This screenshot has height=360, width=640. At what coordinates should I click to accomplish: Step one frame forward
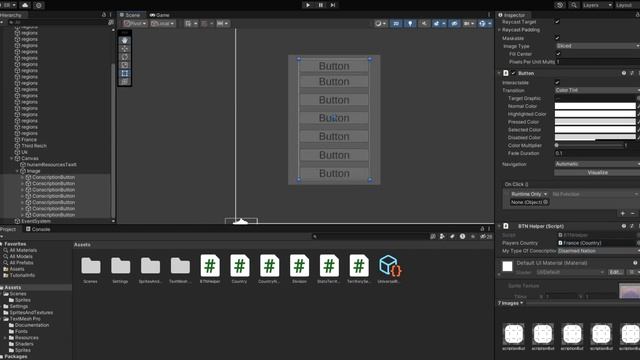[333, 5]
